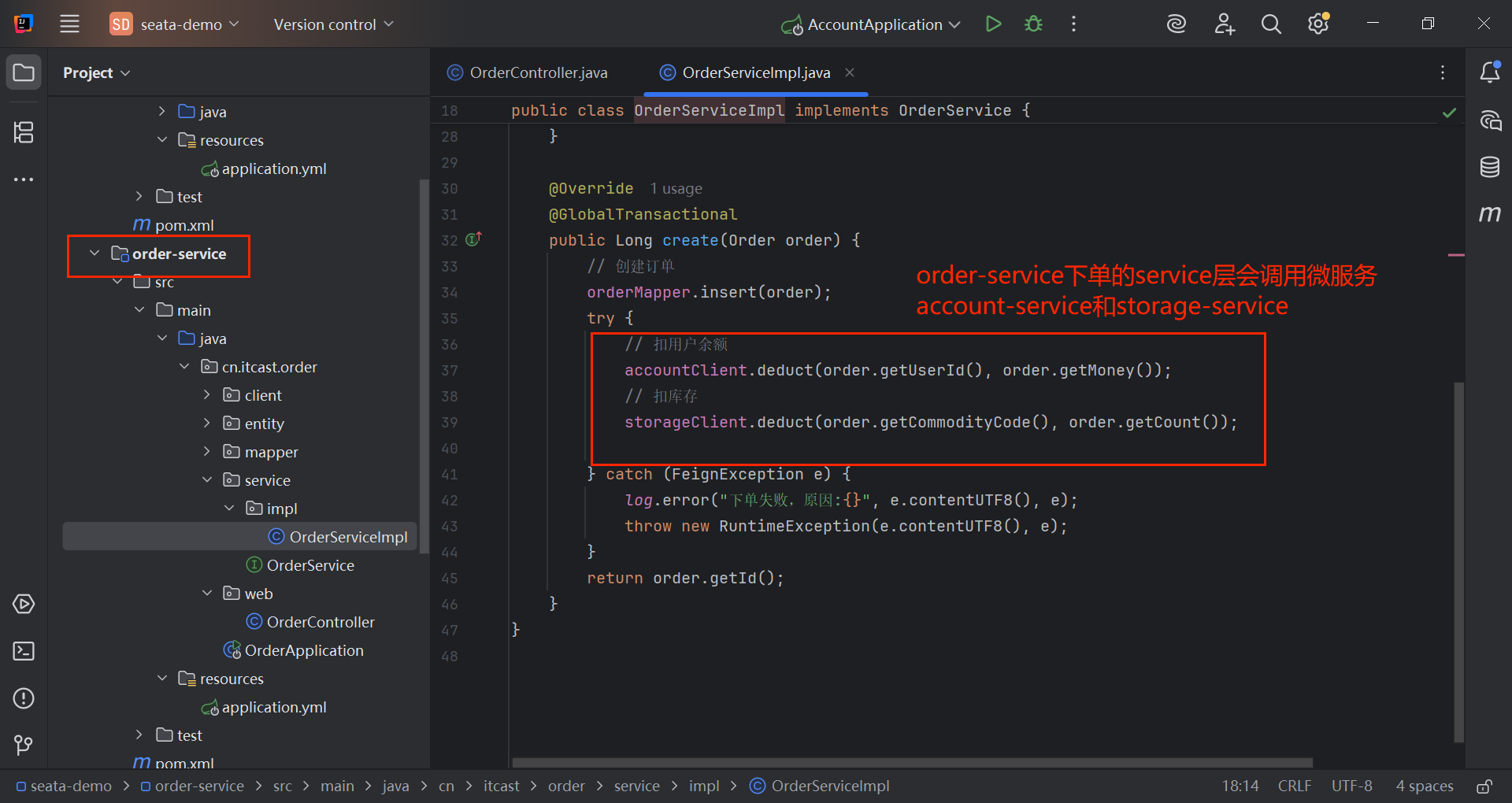Open the Version control dropdown
This screenshot has height=803, width=1512.
[x=333, y=24]
